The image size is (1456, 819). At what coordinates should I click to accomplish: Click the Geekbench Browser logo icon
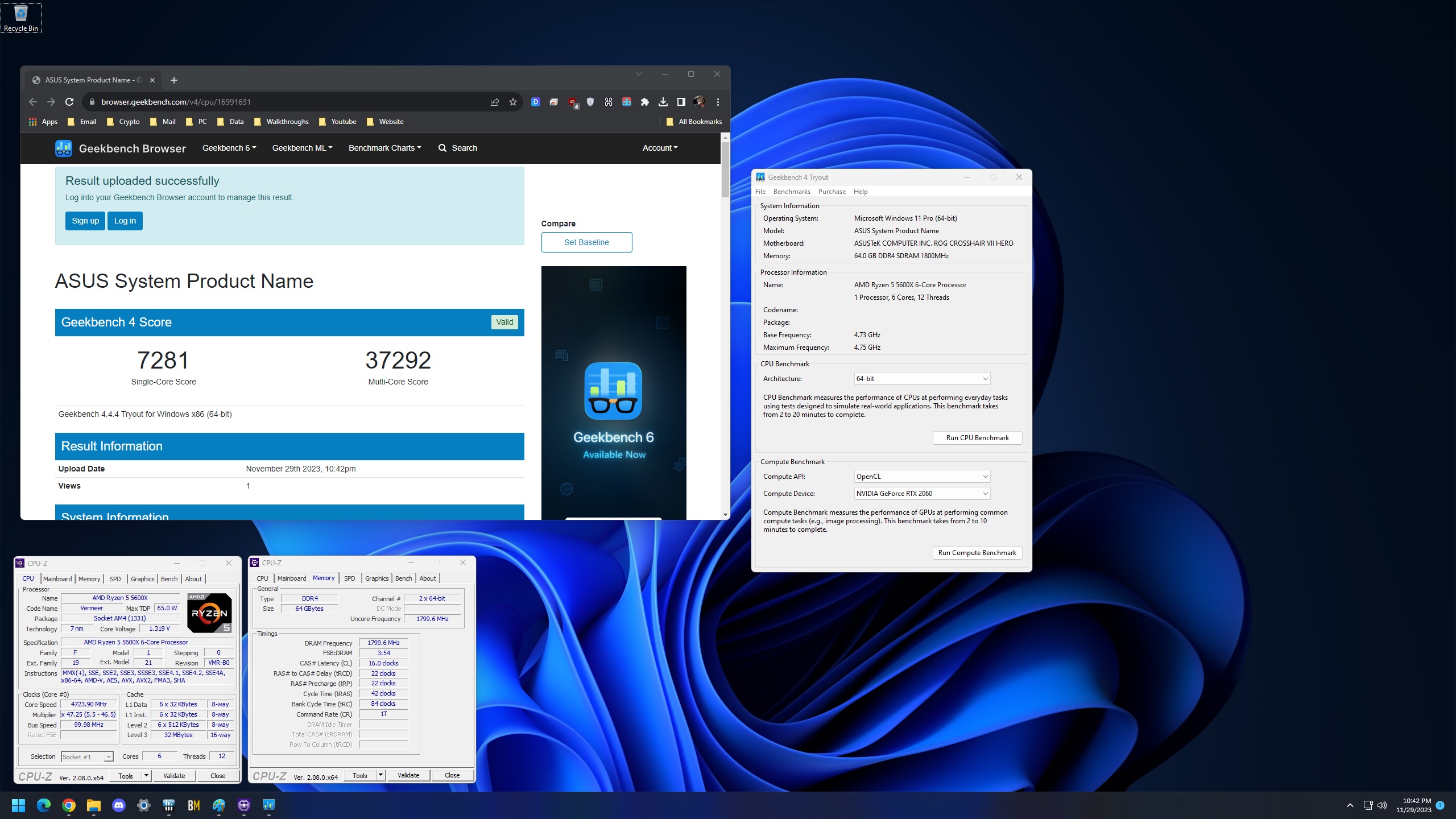point(63,148)
